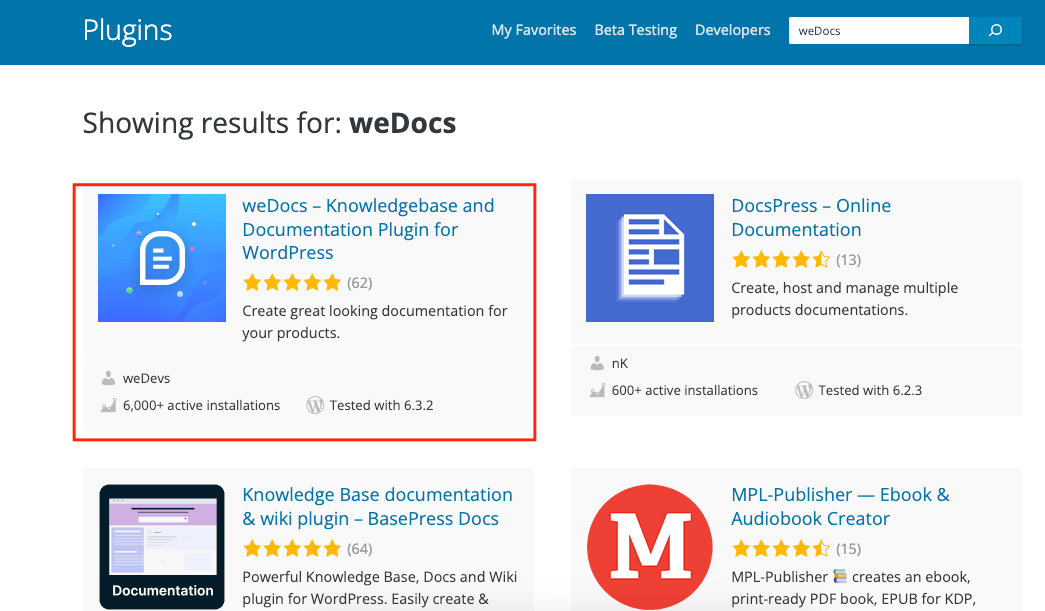Click the person icon next to nK
The image size is (1045, 611).
[x=597, y=363]
